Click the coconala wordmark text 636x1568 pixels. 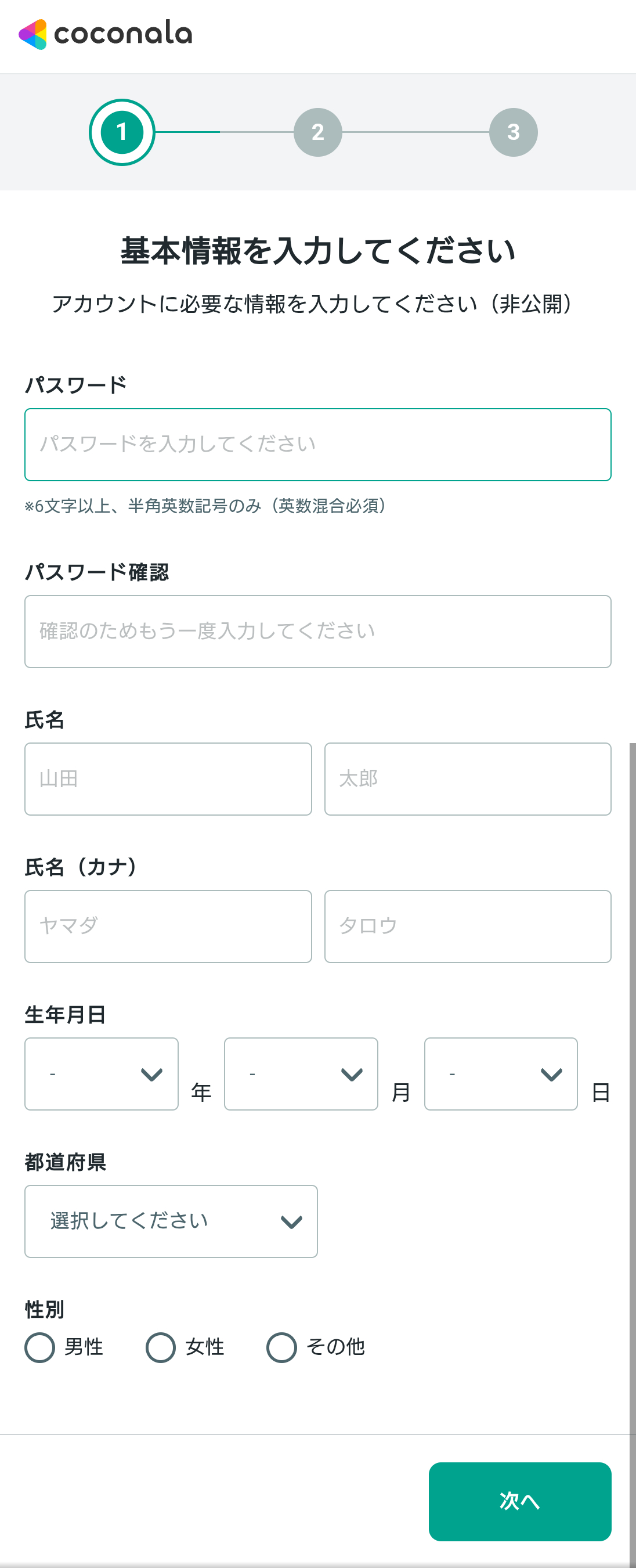[x=123, y=34]
